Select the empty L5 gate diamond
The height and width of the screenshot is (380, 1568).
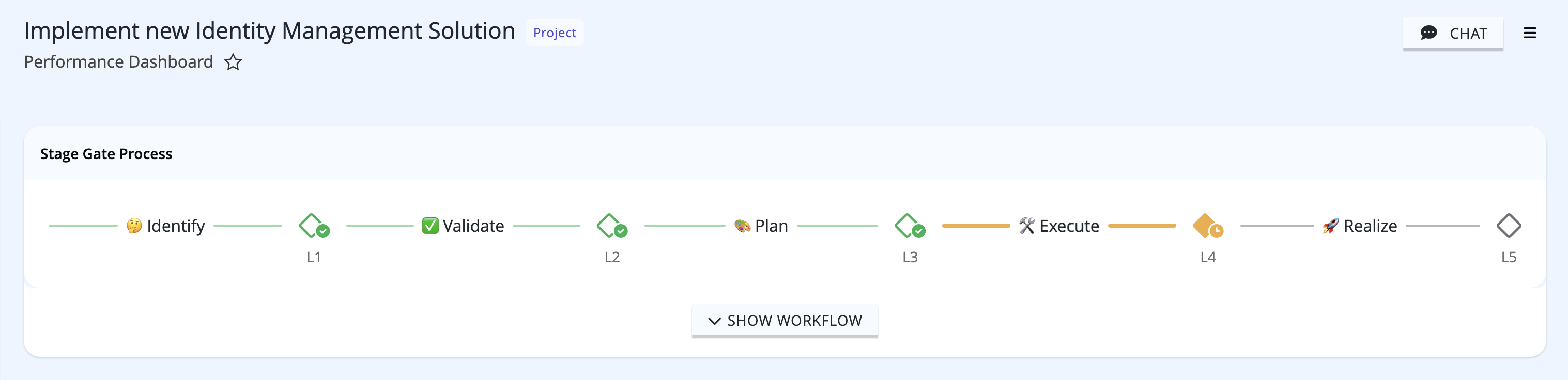click(x=1509, y=226)
